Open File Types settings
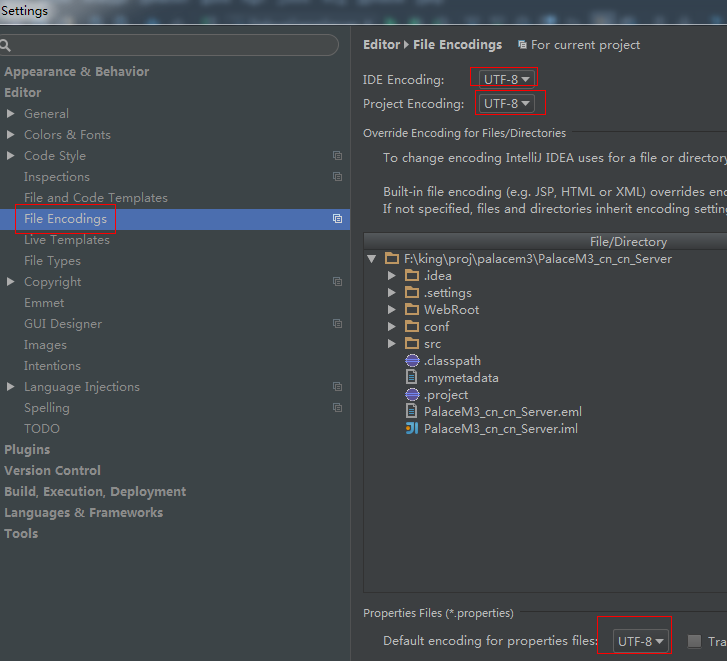This screenshot has width=727, height=661. click(x=52, y=261)
